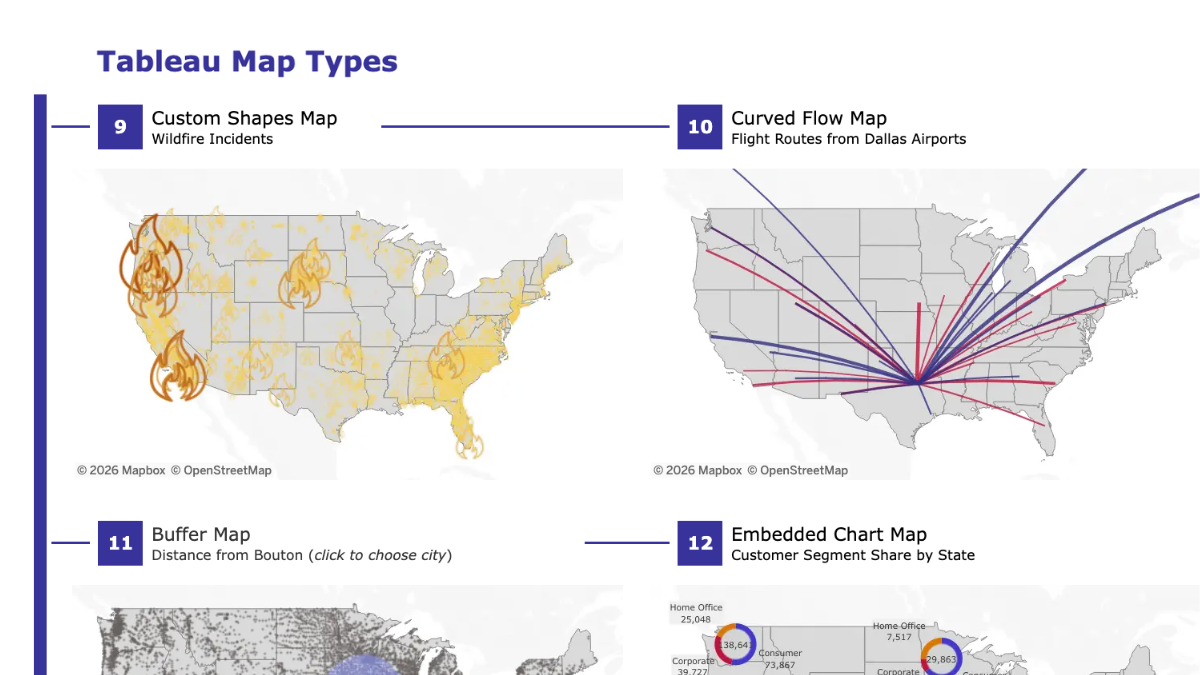This screenshot has height=675, width=1200.
Task: Click the number 12 badge
Action: point(700,543)
